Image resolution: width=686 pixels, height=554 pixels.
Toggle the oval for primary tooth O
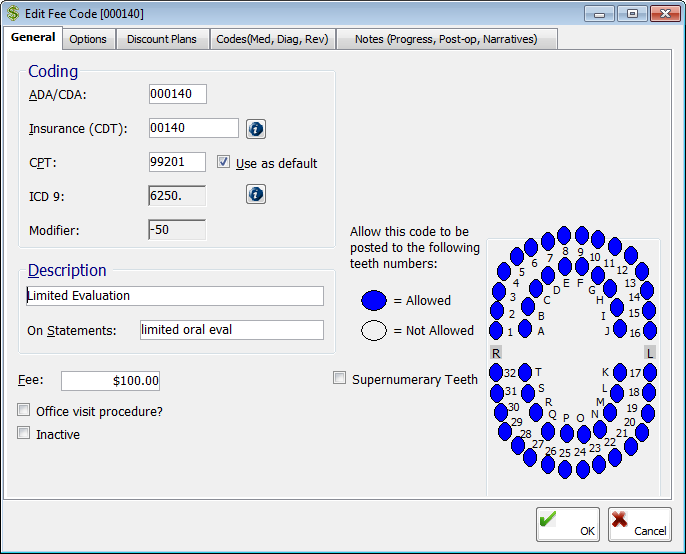pyautogui.click(x=584, y=435)
